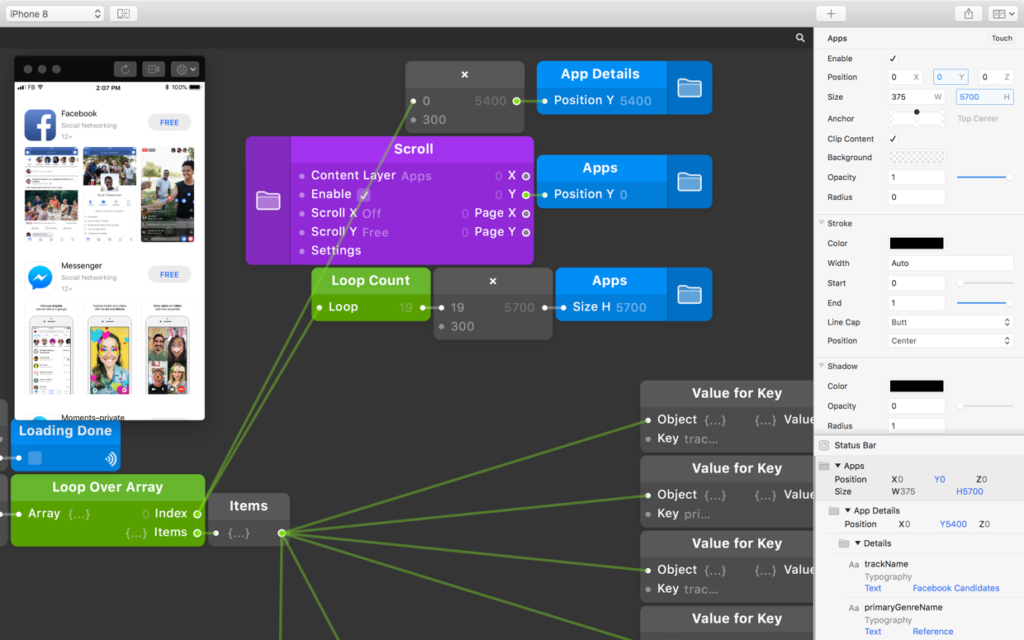Open the Line Cap Butt dropdown
This screenshot has height=640, width=1024.
pyautogui.click(x=951, y=322)
